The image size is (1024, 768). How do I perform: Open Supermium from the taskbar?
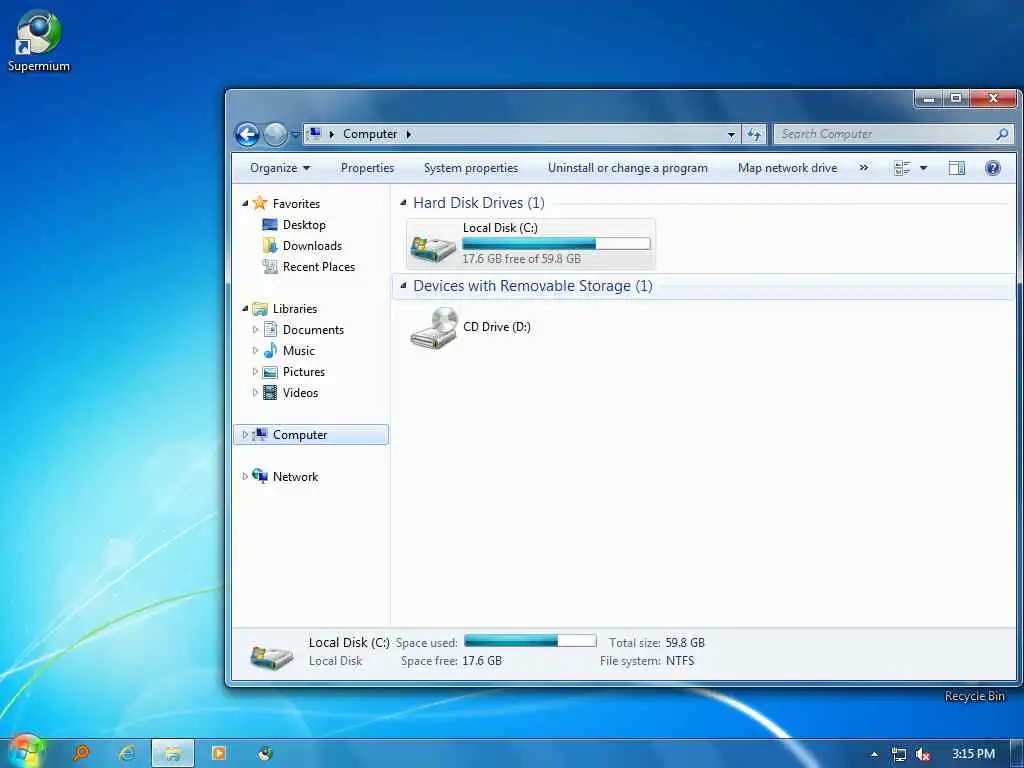coord(264,753)
